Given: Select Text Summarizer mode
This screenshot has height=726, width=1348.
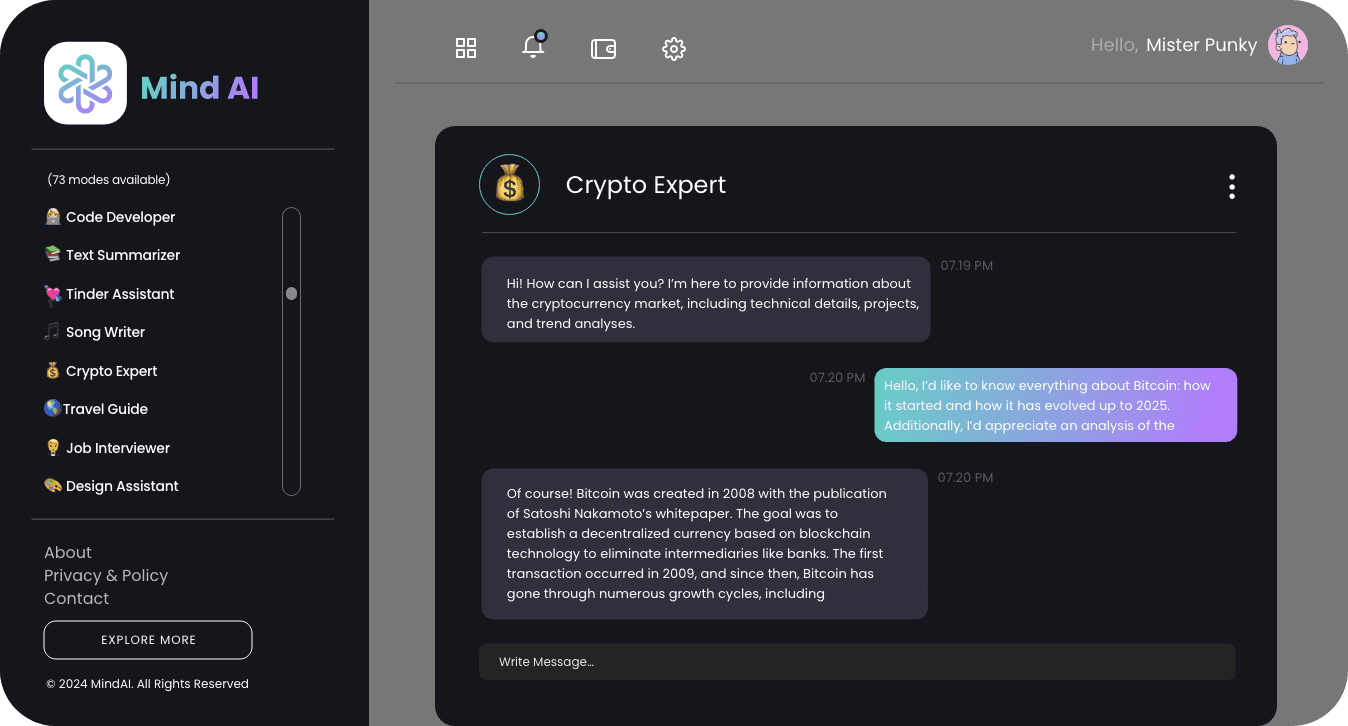Looking at the screenshot, I should pyautogui.click(x=112, y=255).
